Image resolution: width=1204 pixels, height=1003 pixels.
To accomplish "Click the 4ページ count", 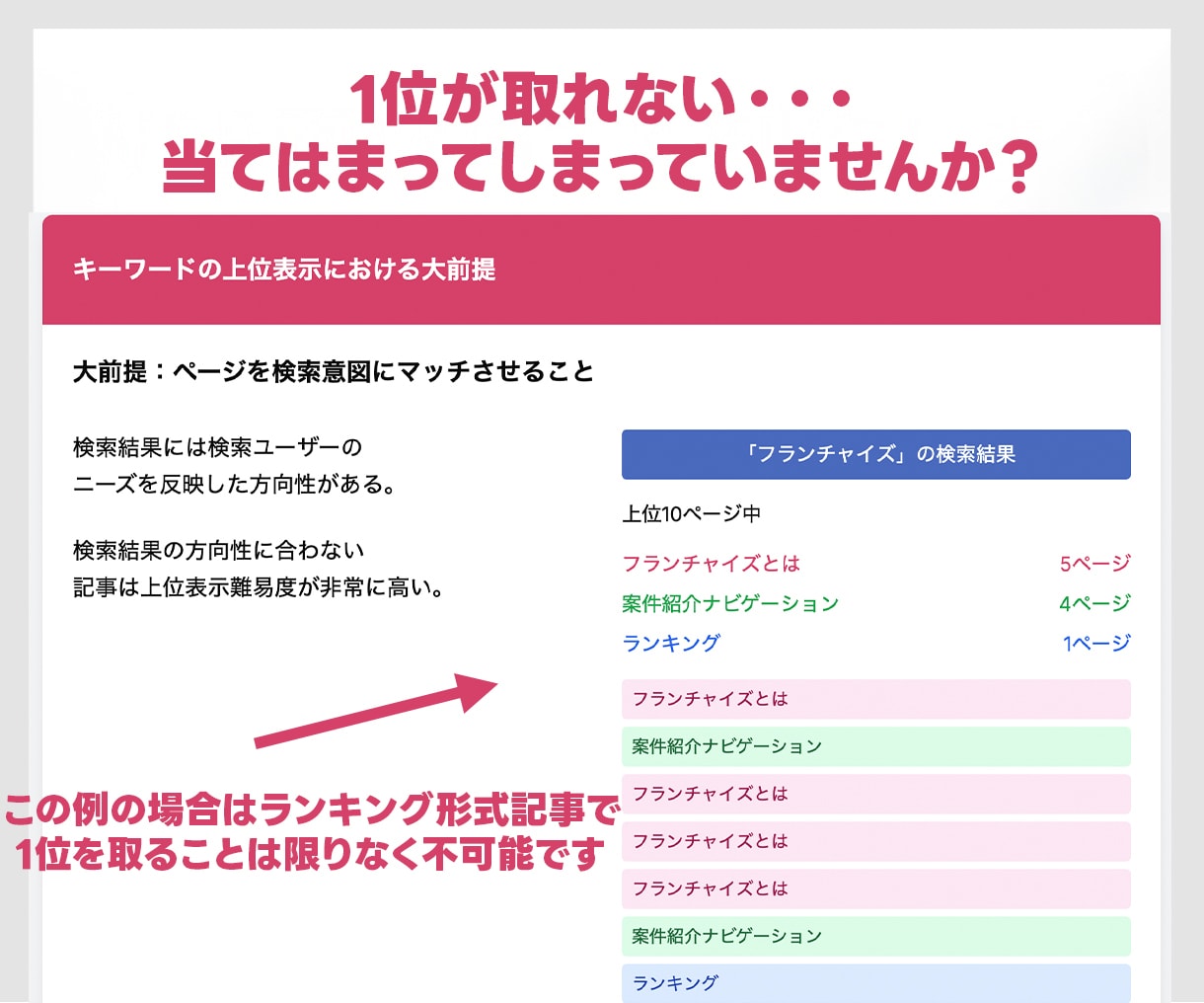I will (x=1095, y=603).
